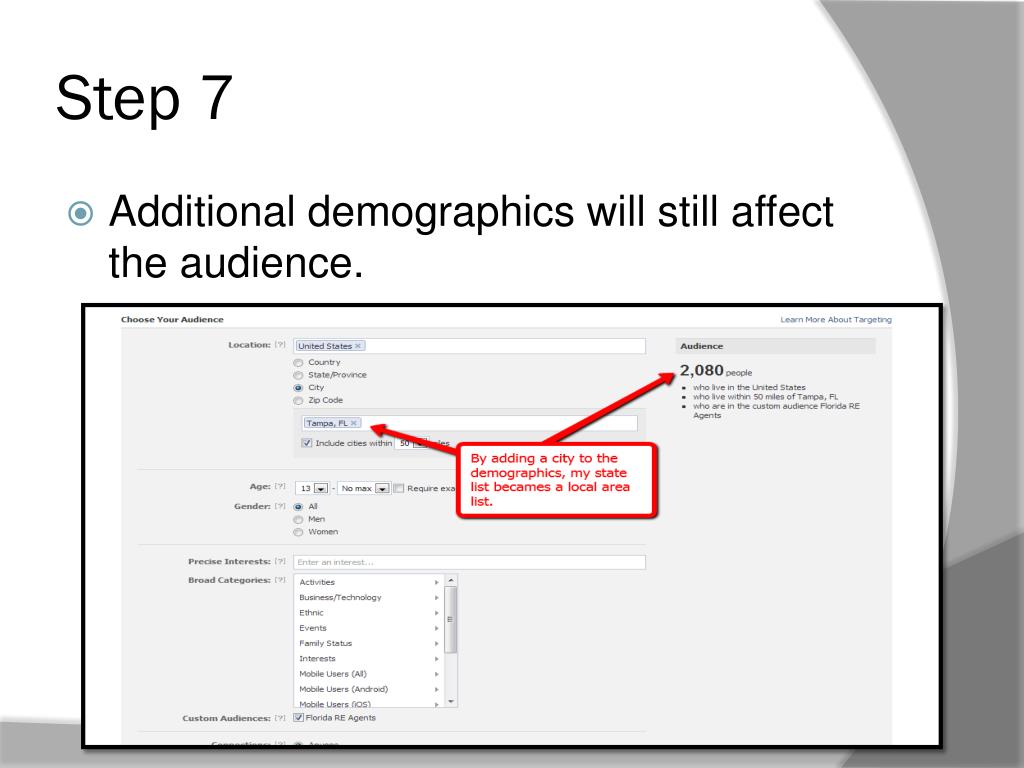This screenshot has height=768, width=1024.
Task: Click the Precise Interests input field
Action: pyautogui.click(x=470, y=562)
